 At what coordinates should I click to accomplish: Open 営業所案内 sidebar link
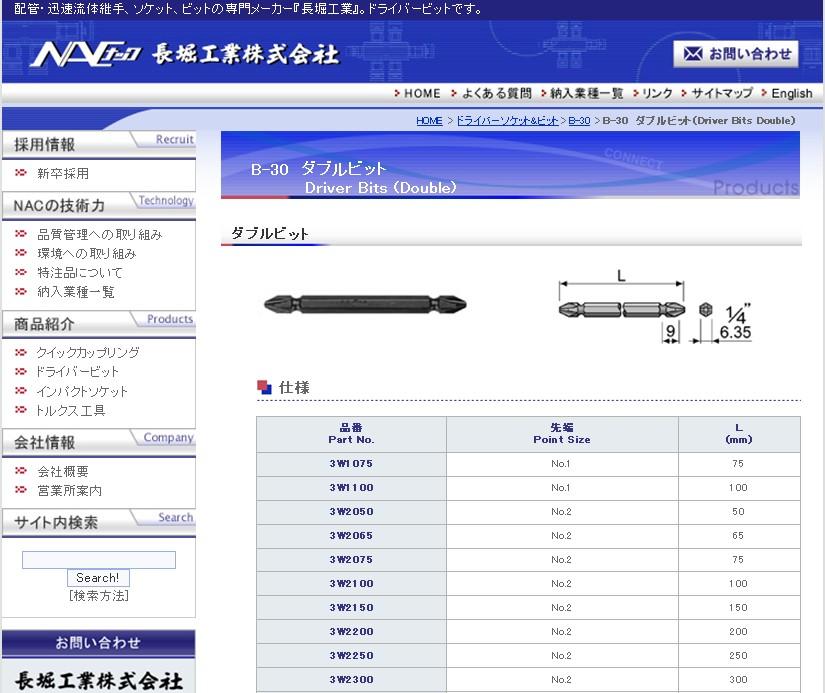pos(69,491)
